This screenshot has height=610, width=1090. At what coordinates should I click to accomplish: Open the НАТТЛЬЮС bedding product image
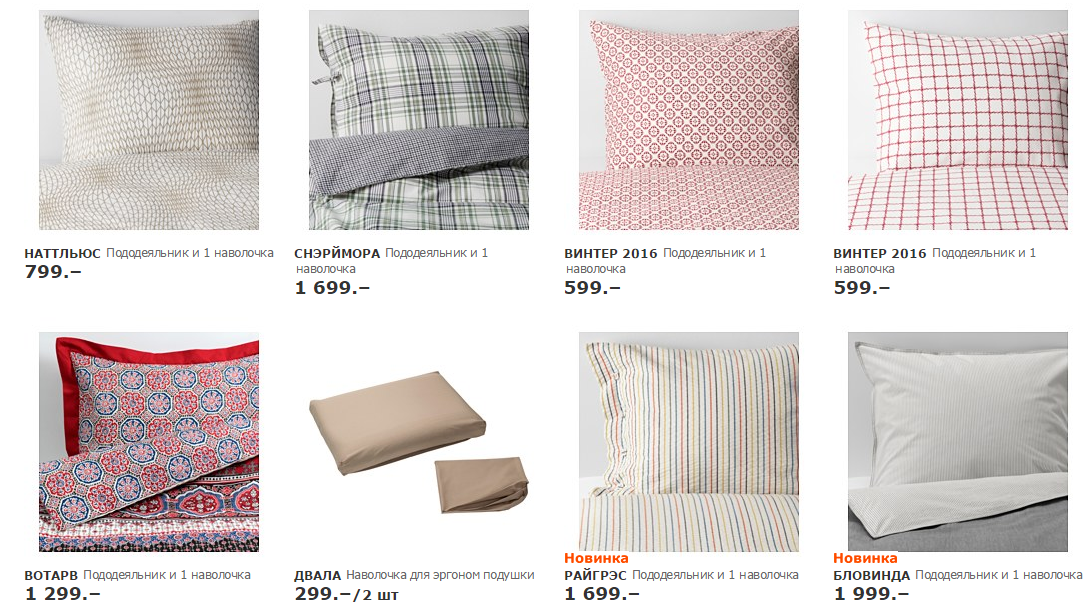pos(149,120)
